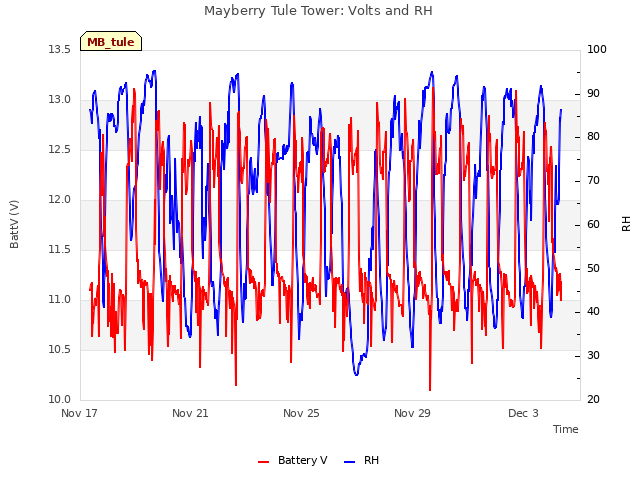Click the 10.5 voltage tick label

[x=60, y=350]
